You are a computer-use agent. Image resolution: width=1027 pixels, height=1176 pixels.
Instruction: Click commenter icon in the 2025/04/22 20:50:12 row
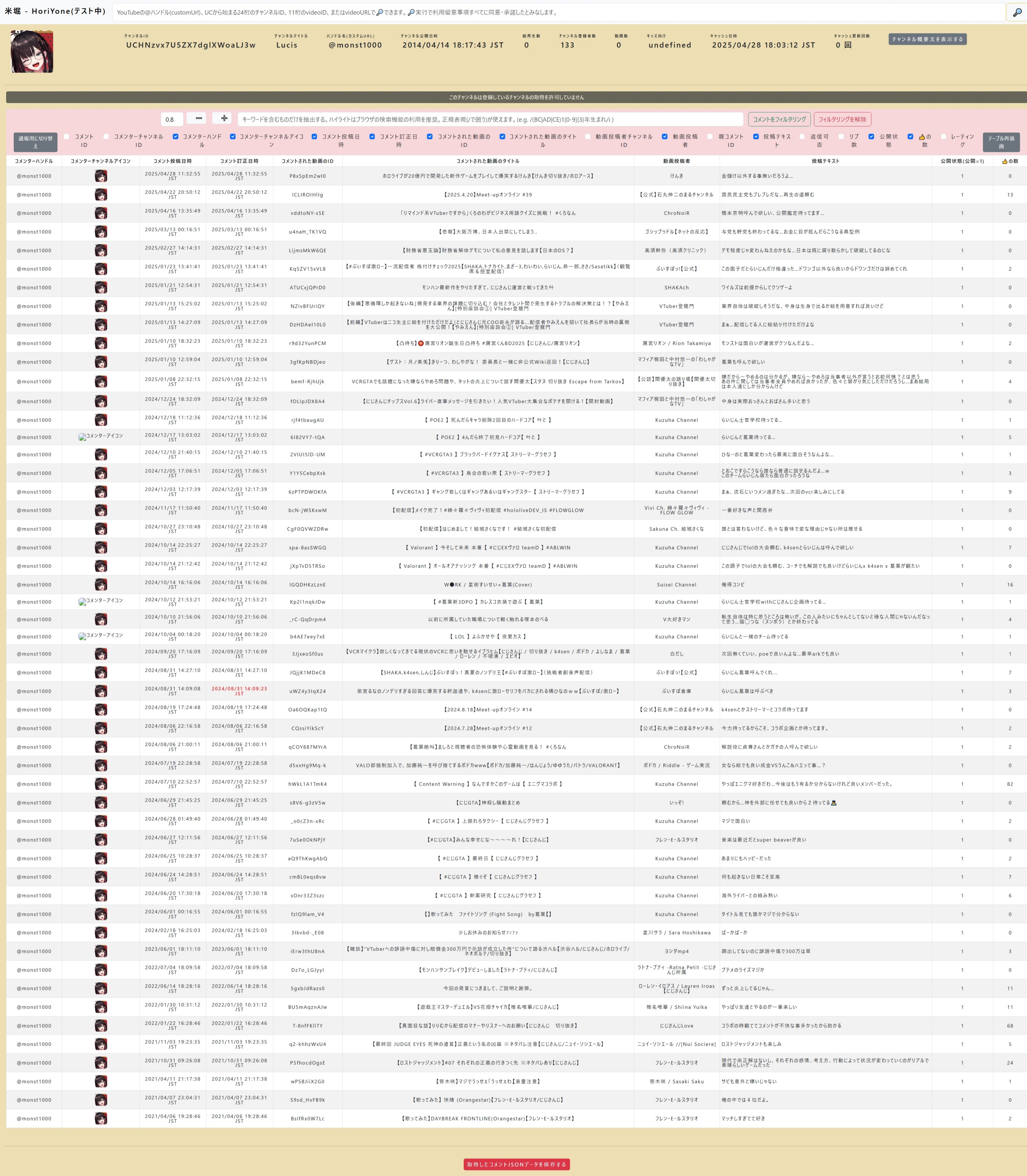click(x=101, y=195)
